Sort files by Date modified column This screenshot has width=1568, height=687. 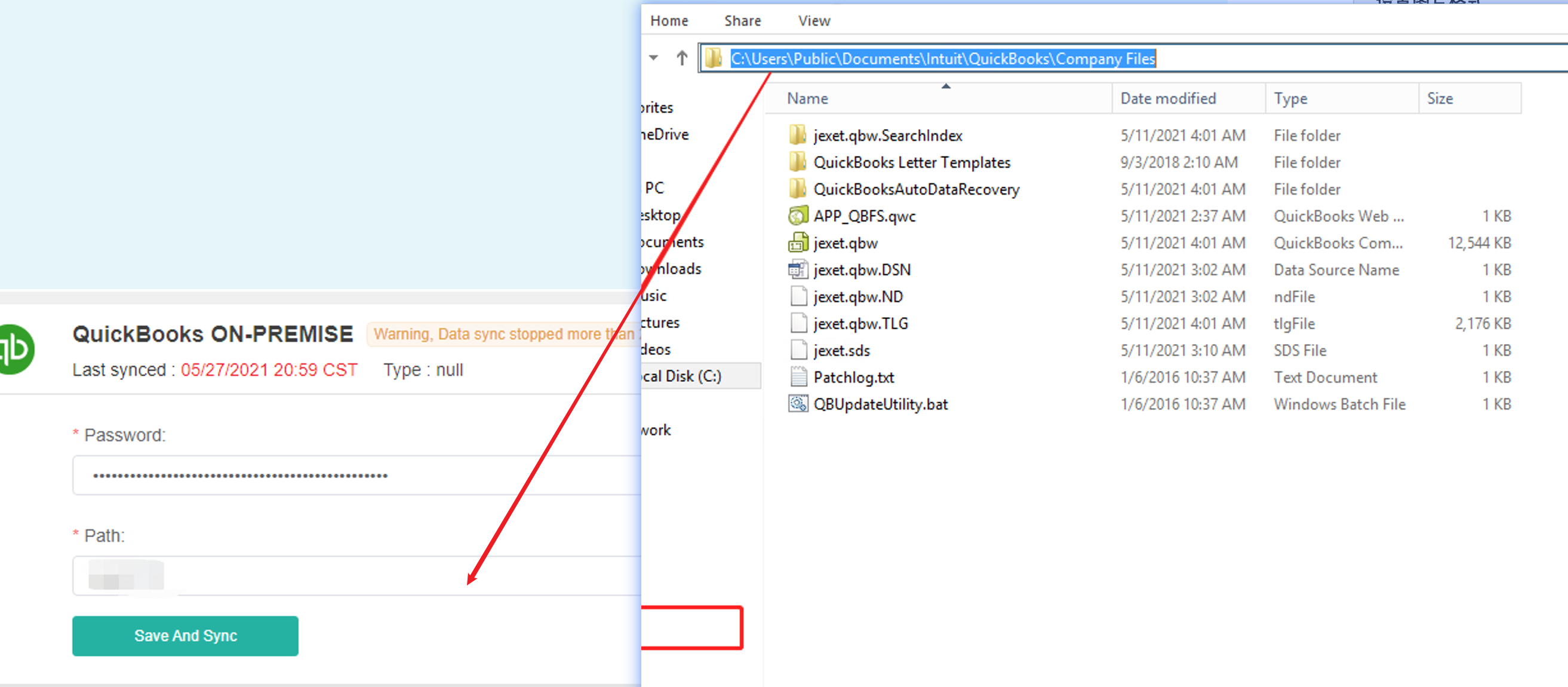[x=1167, y=99]
